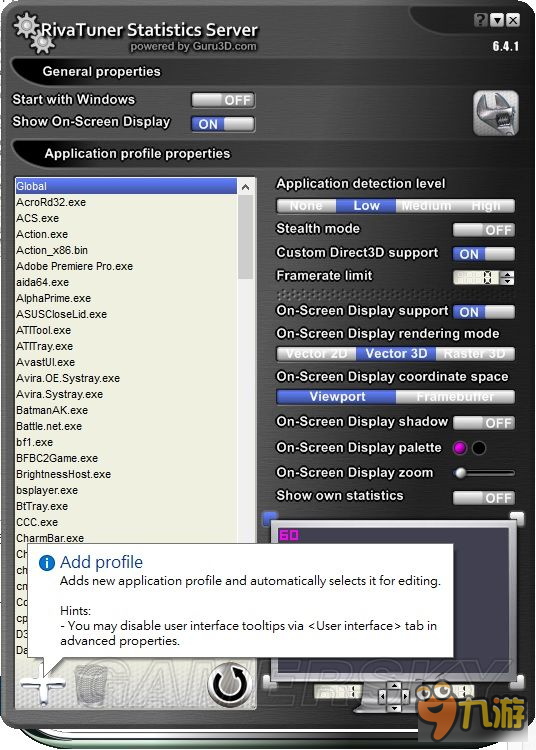
Task: Click the On-Screen Display zoom slider
Action: [484, 473]
